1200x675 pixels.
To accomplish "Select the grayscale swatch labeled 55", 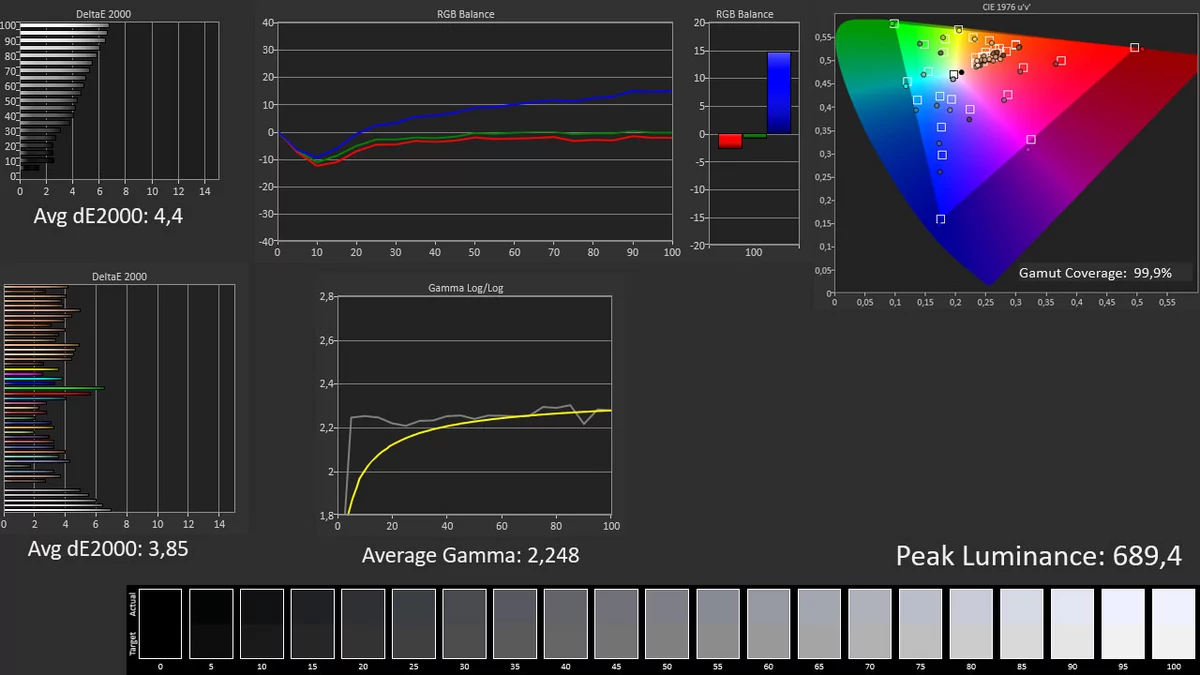I will click(717, 623).
